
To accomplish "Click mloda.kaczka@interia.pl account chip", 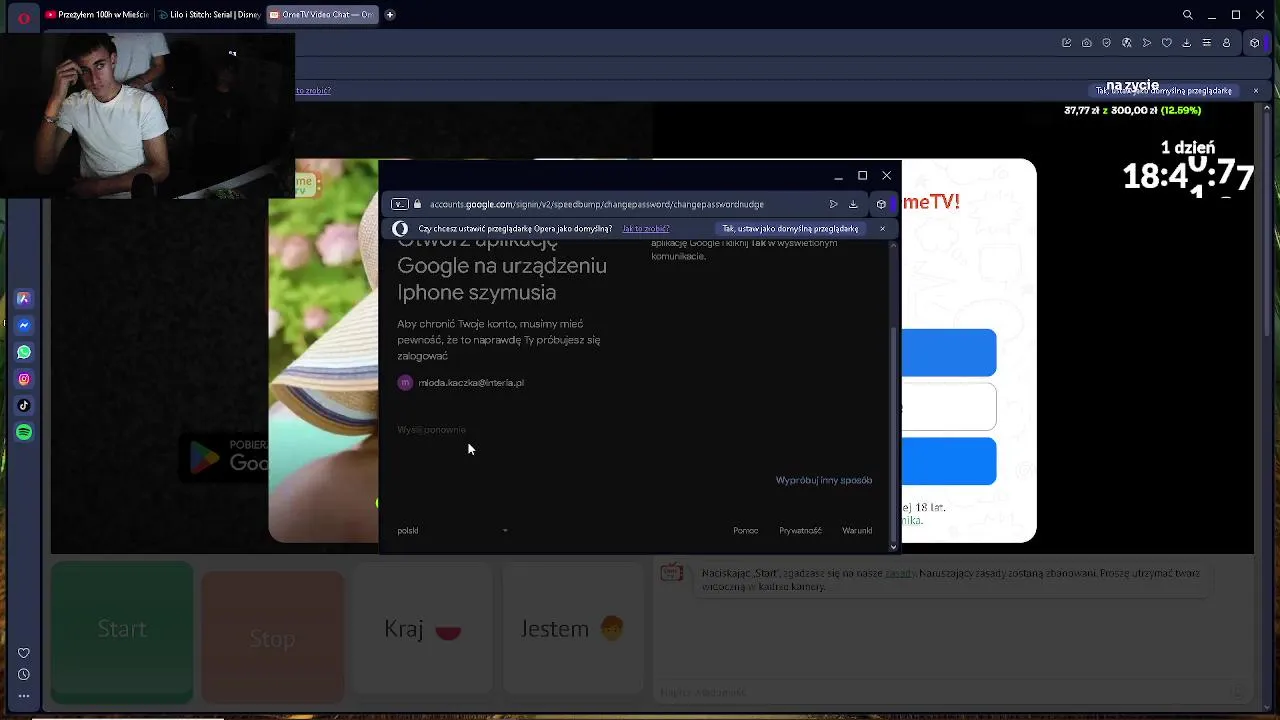I will (461, 383).
